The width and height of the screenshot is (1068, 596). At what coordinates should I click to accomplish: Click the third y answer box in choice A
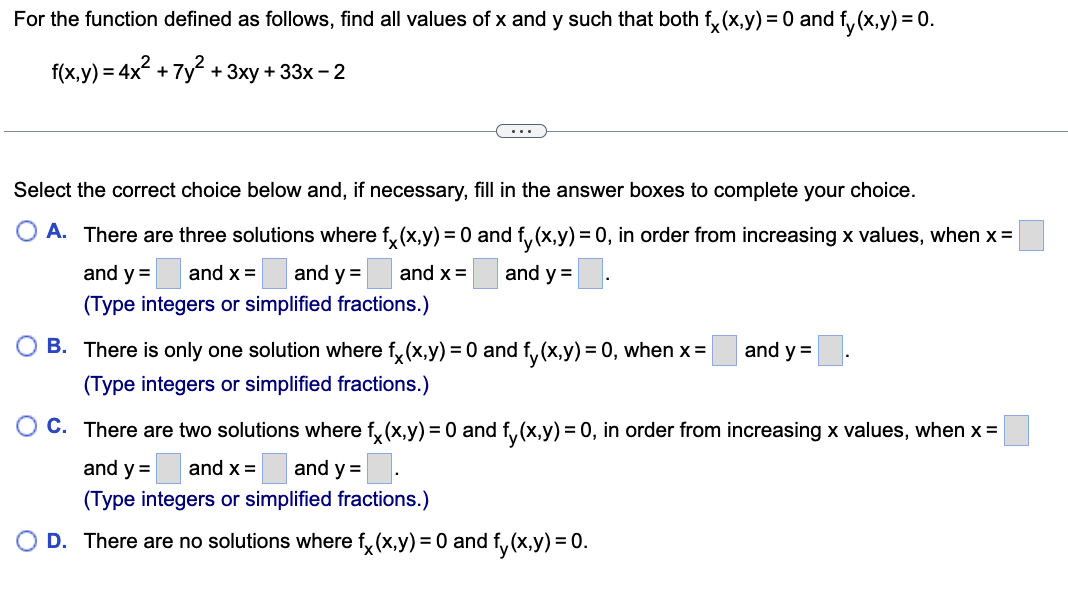pos(590,271)
